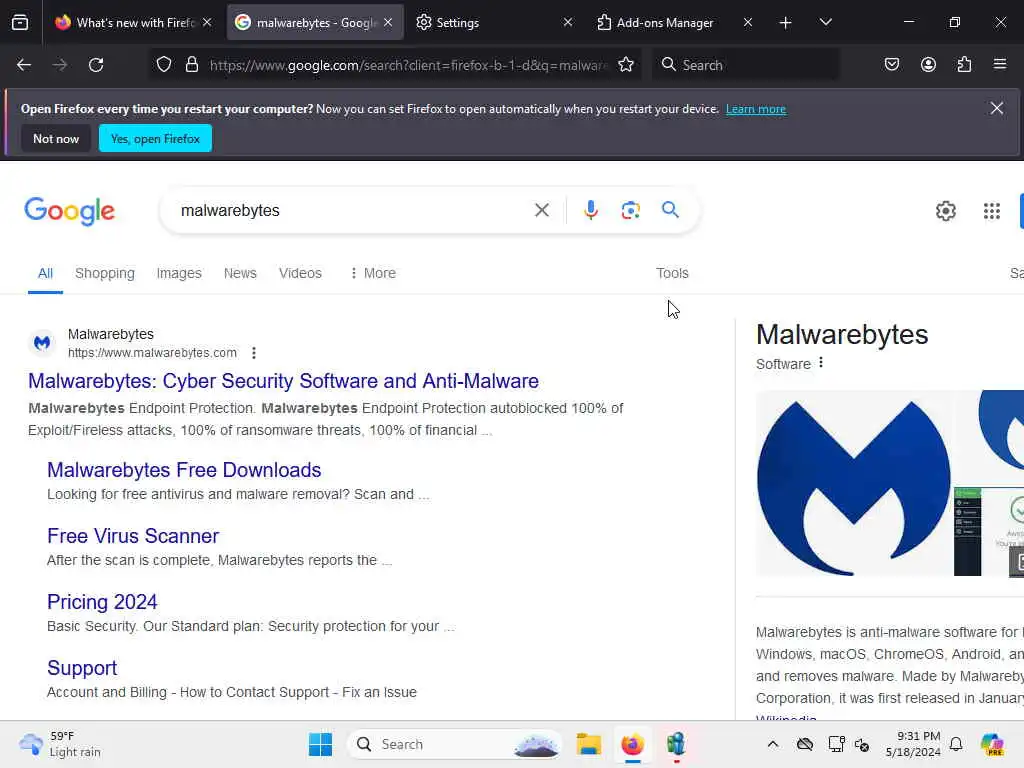Show hidden system tray icons
Image resolution: width=1024 pixels, height=768 pixels.
[773, 744]
